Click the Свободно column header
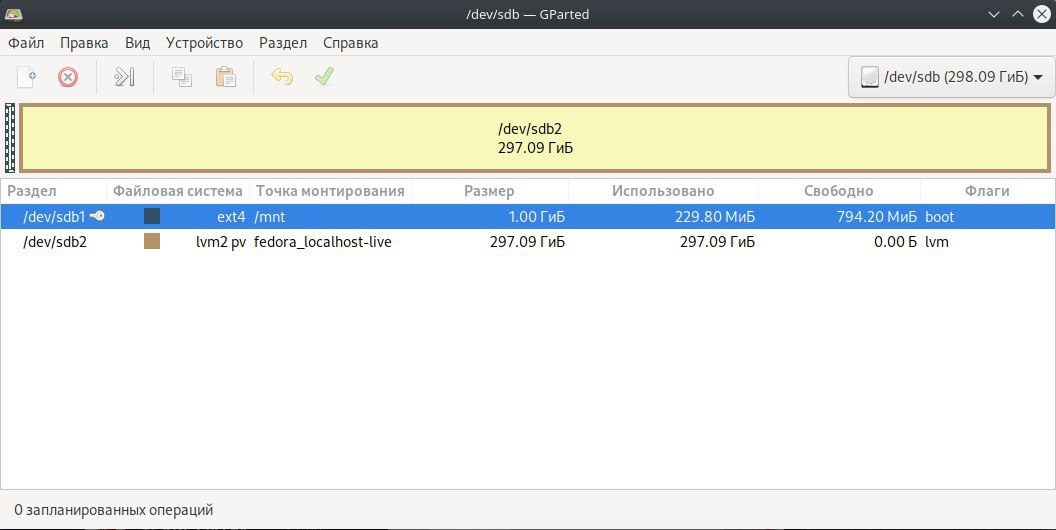This screenshot has height=530, width=1056. pyautogui.click(x=839, y=191)
